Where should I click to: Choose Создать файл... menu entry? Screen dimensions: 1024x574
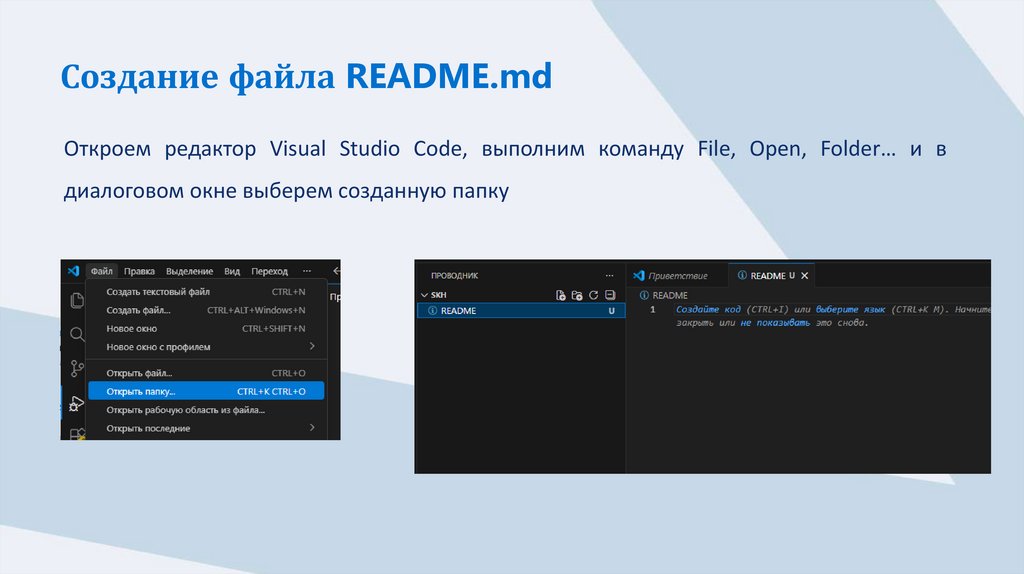(x=206, y=310)
